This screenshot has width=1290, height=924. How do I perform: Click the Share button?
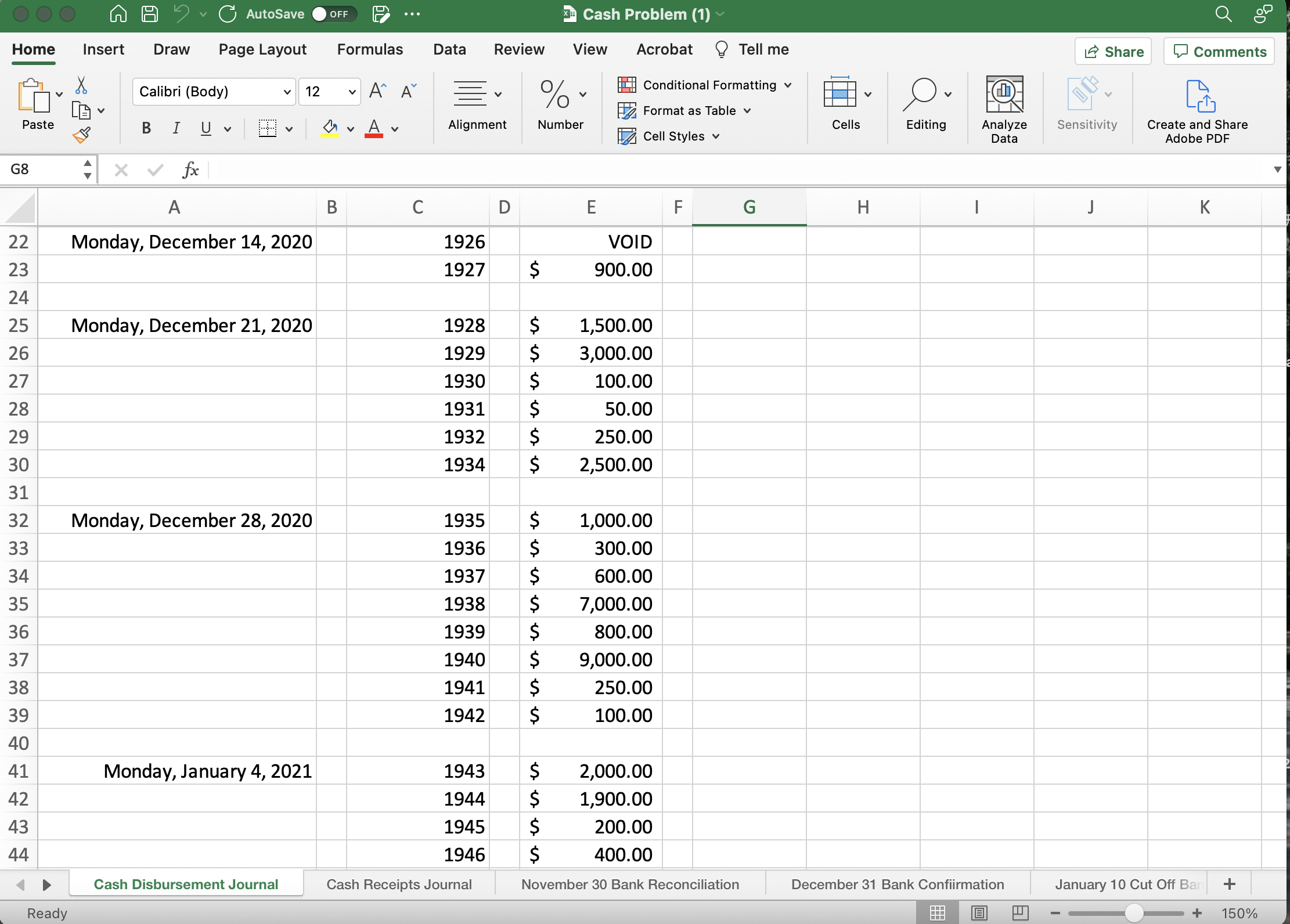pos(1113,52)
